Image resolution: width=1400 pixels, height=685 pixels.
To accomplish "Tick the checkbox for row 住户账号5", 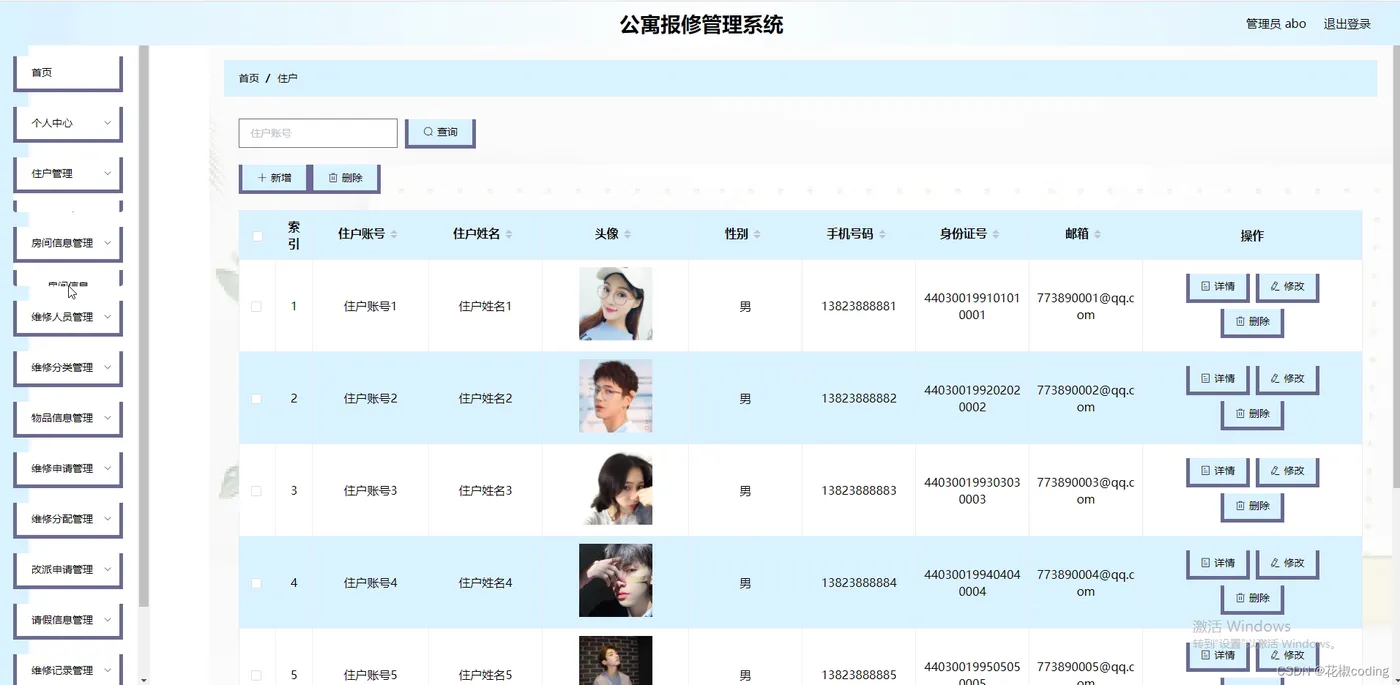I will tap(257, 675).
